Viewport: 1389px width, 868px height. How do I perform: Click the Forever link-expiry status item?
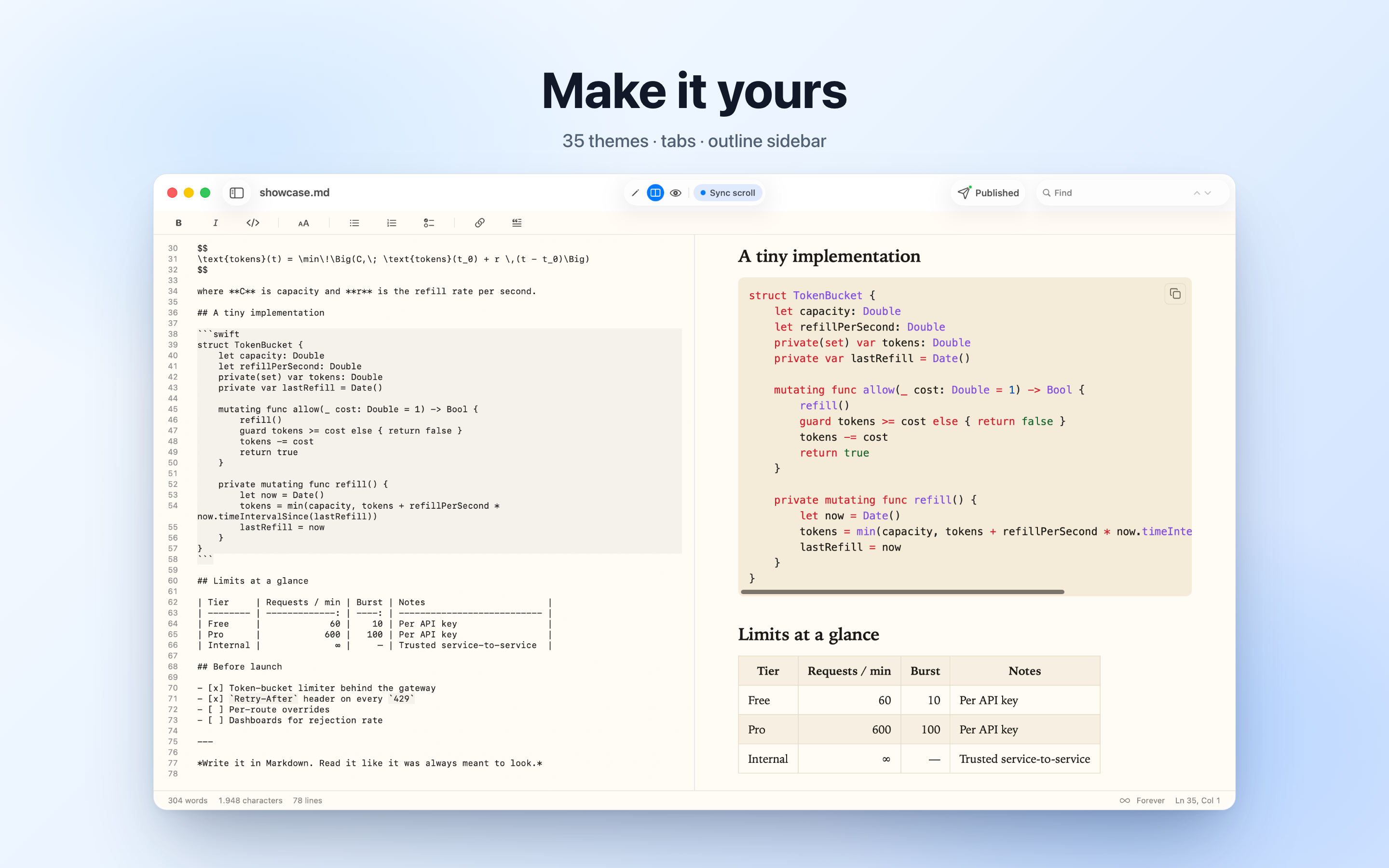click(1142, 800)
